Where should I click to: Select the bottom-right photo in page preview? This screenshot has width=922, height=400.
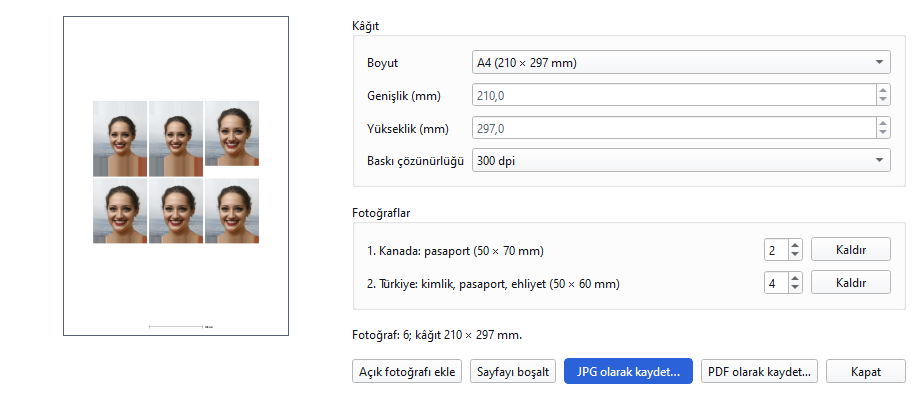click(x=232, y=211)
